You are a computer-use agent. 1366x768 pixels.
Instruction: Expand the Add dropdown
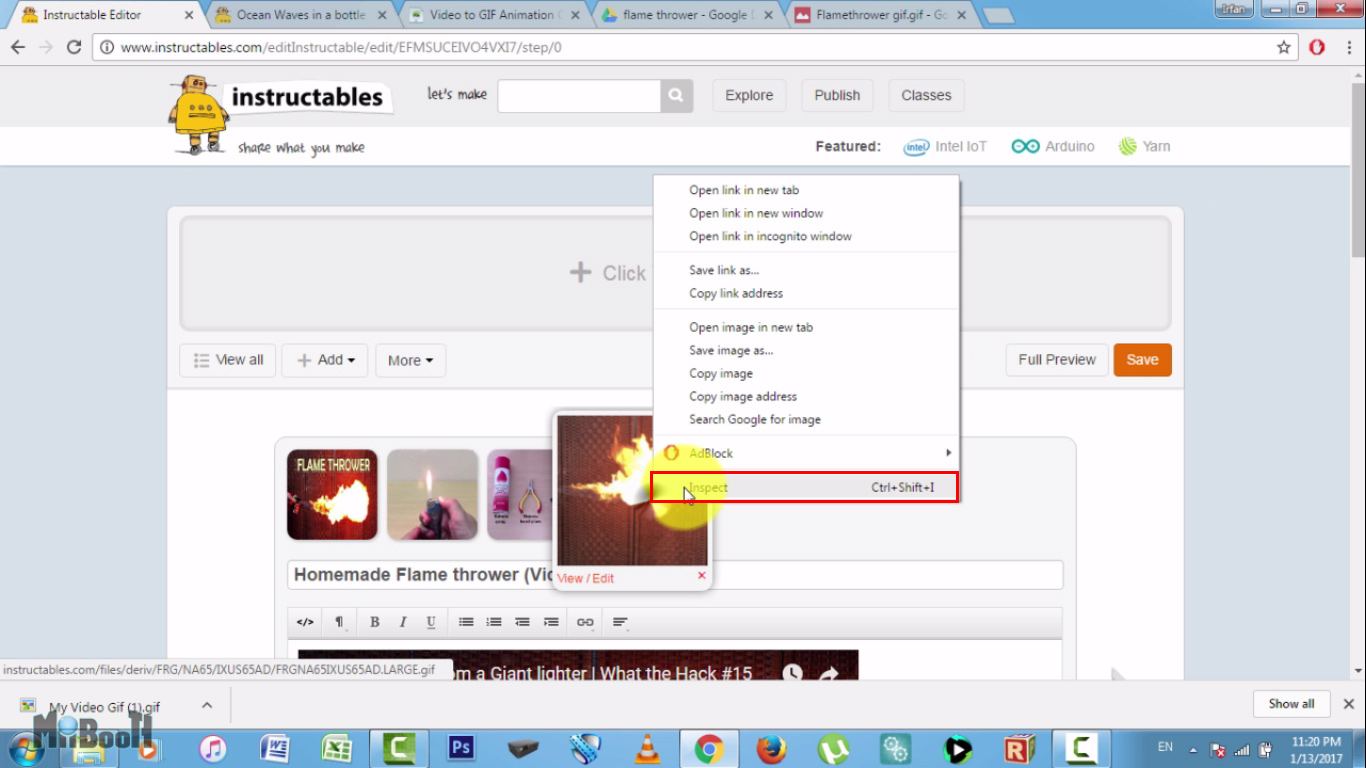point(325,360)
